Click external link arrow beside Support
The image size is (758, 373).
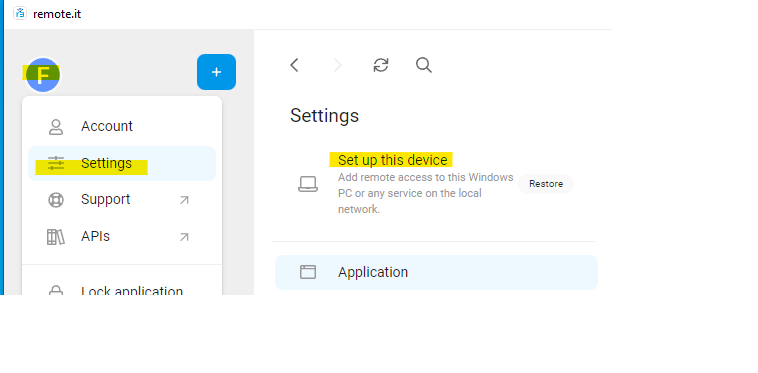184,200
